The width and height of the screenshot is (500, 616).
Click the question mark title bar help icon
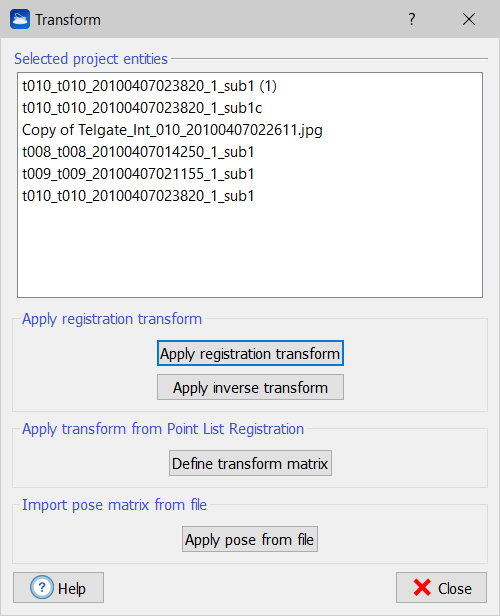click(411, 19)
